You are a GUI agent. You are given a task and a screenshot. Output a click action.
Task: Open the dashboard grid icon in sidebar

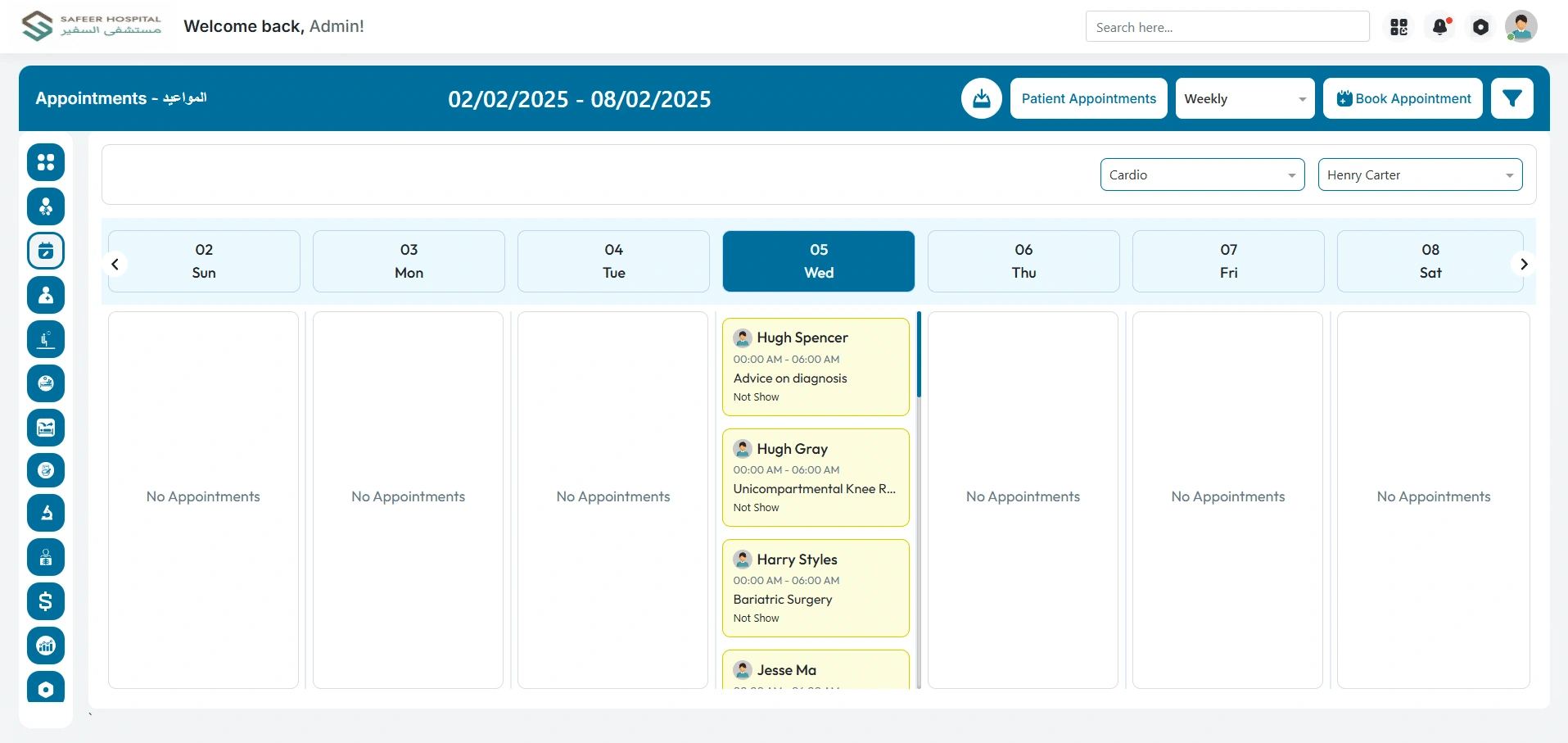(46, 162)
